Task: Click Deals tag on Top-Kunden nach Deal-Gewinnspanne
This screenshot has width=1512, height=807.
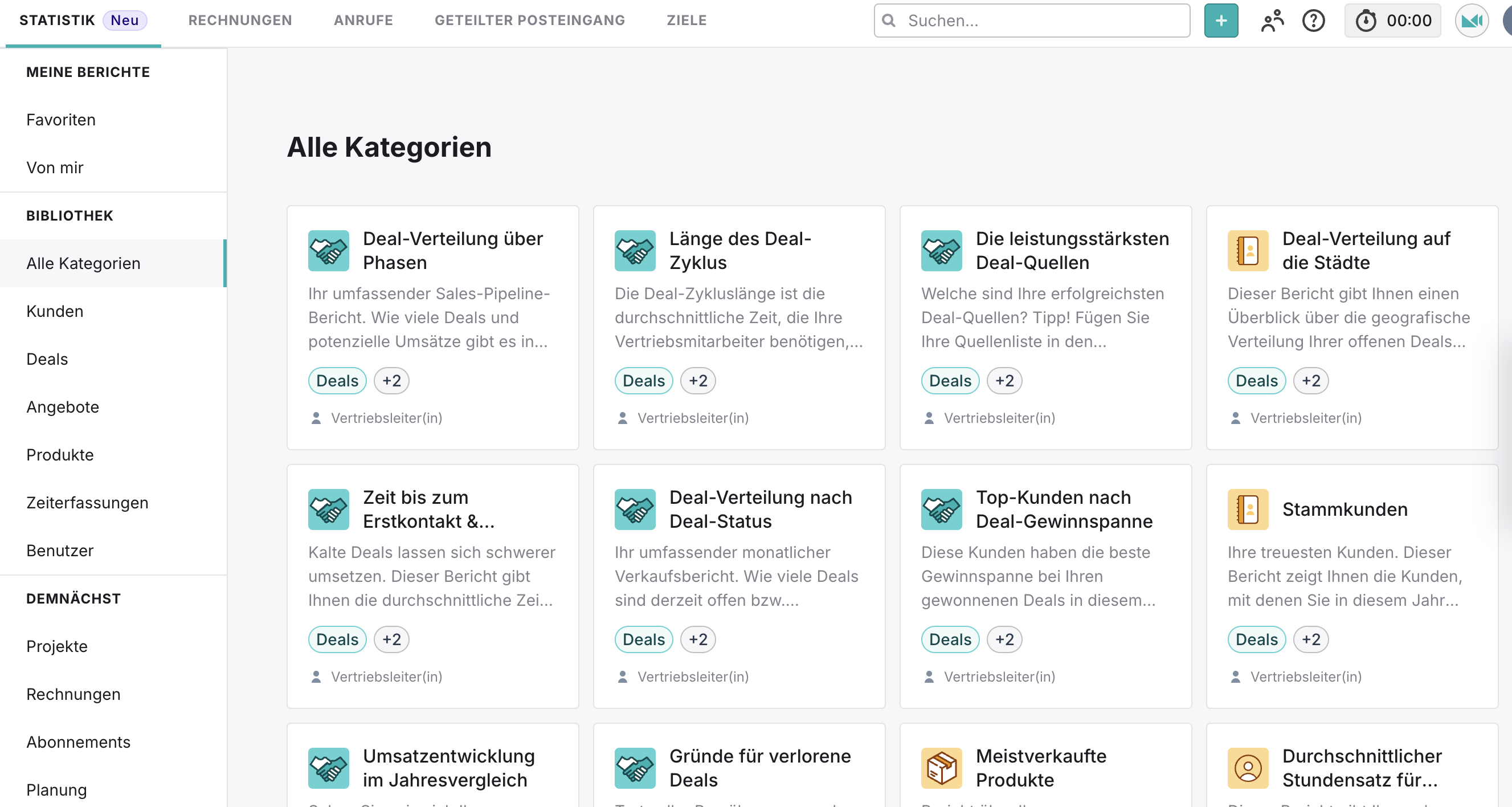Action: (950, 639)
